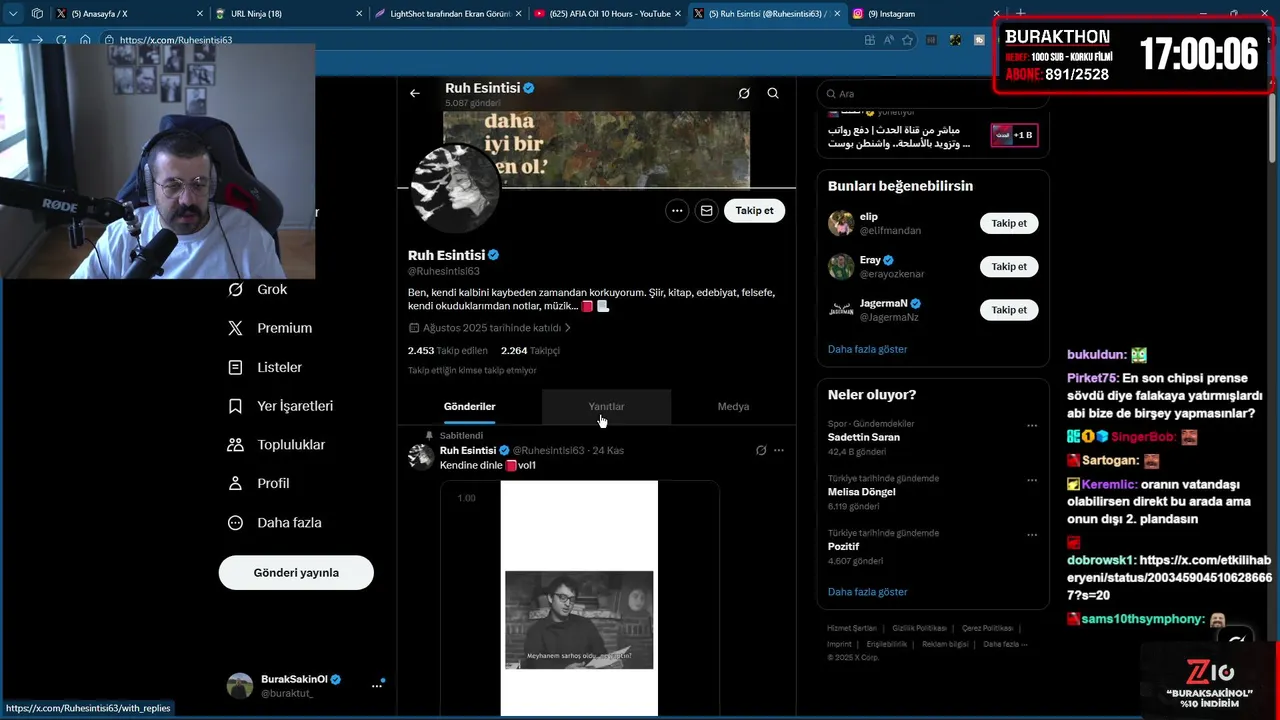Click elip's avatar in suggestions

[841, 223]
